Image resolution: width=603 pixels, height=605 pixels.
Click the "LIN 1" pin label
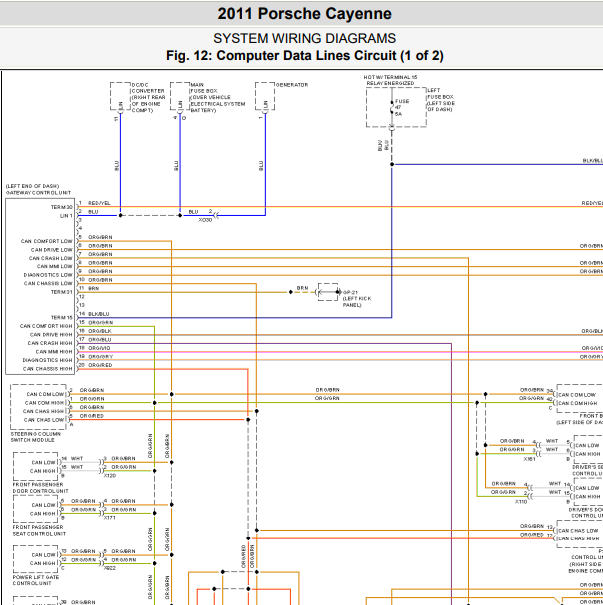(x=66, y=216)
